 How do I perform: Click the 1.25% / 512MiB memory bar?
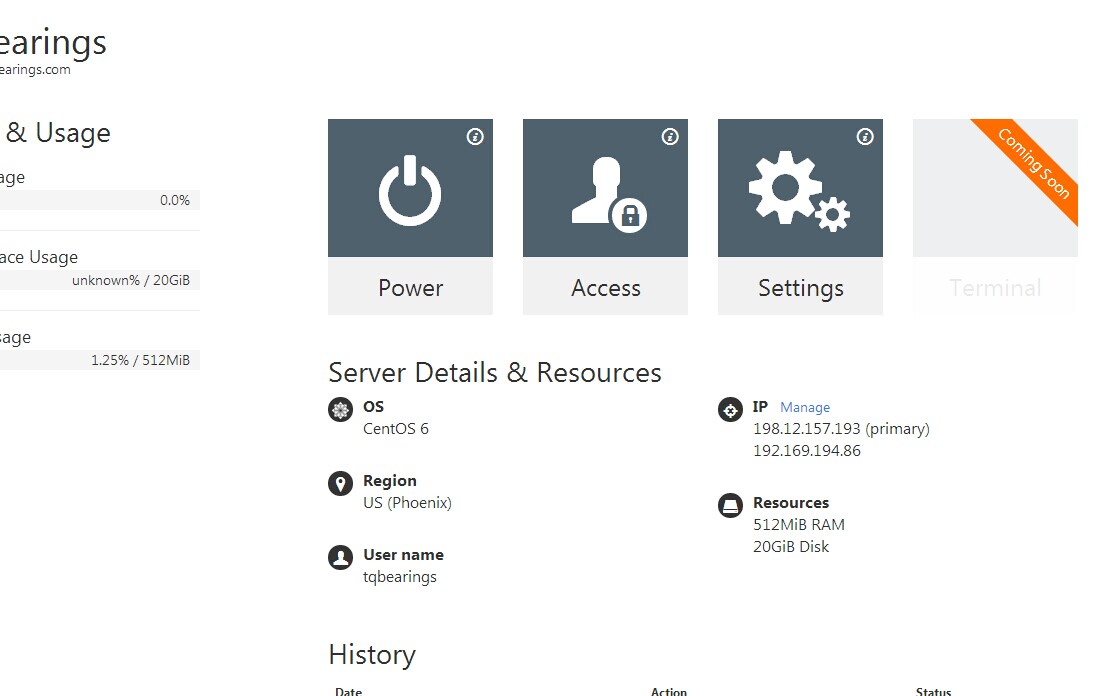click(100, 360)
